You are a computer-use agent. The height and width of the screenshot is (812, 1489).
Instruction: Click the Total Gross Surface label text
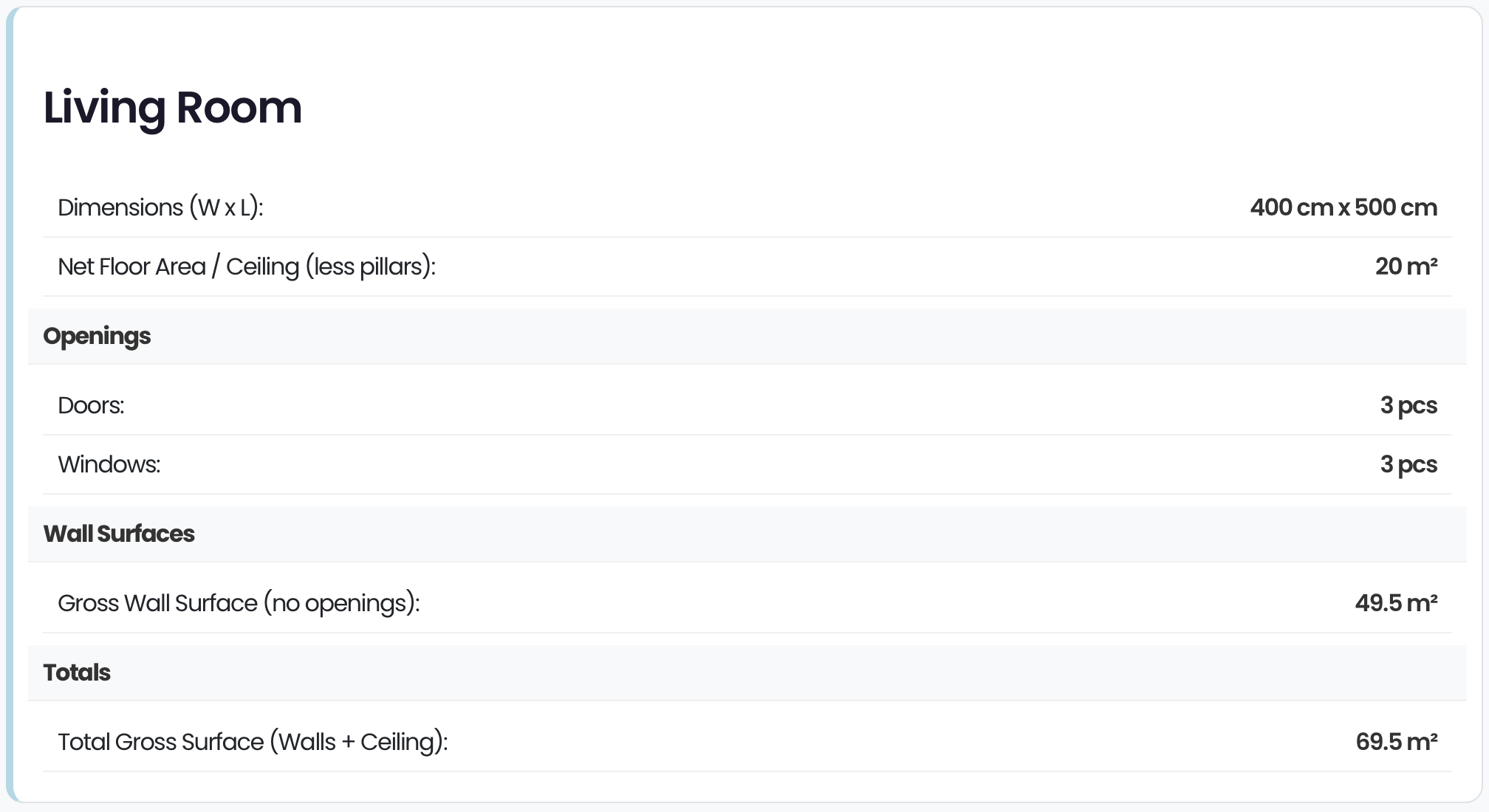(x=161, y=742)
